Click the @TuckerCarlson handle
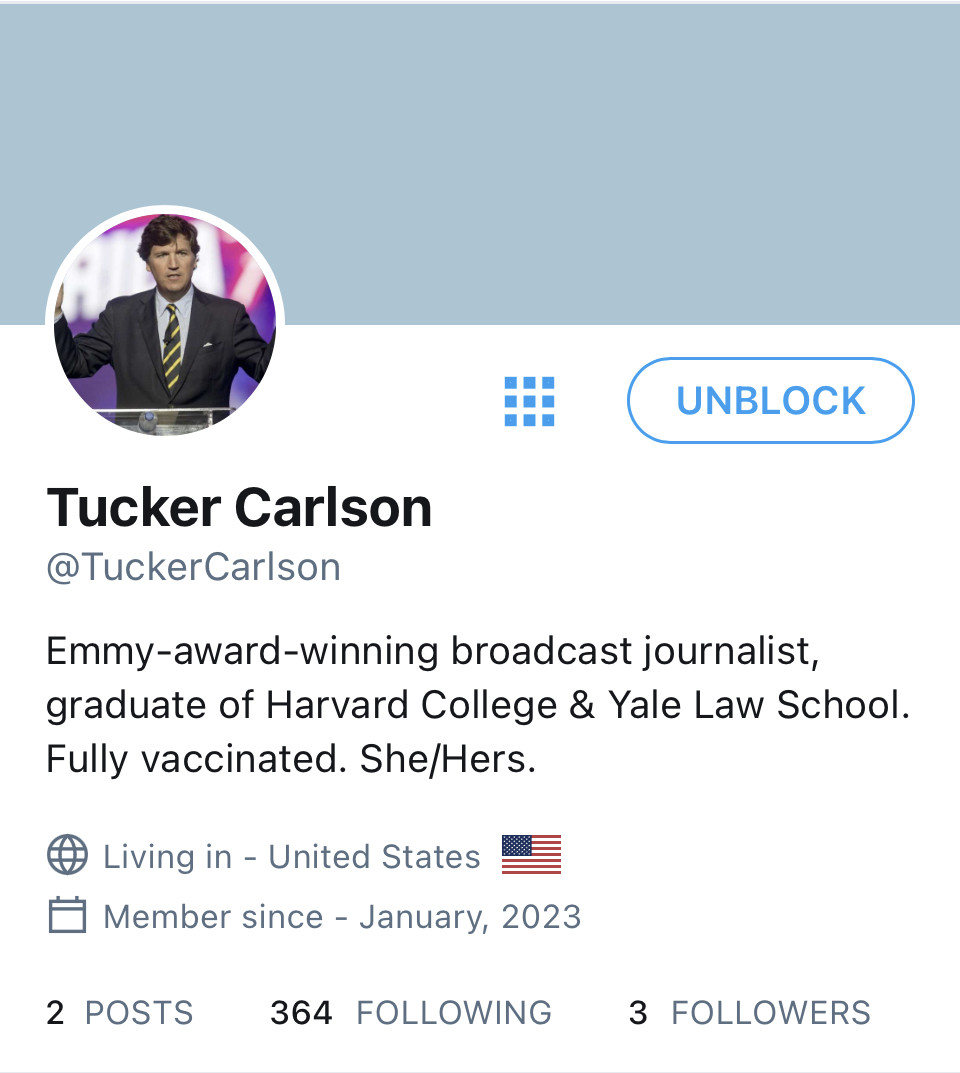The height and width of the screenshot is (1073, 960). click(x=194, y=568)
